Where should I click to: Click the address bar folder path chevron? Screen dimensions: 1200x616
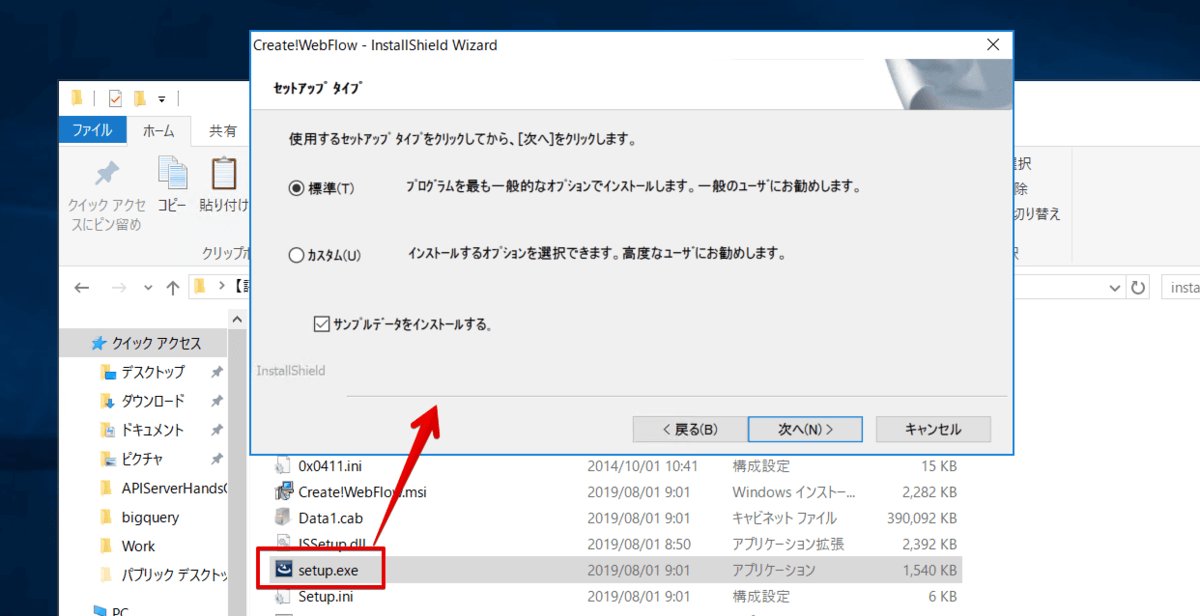click(x=222, y=287)
